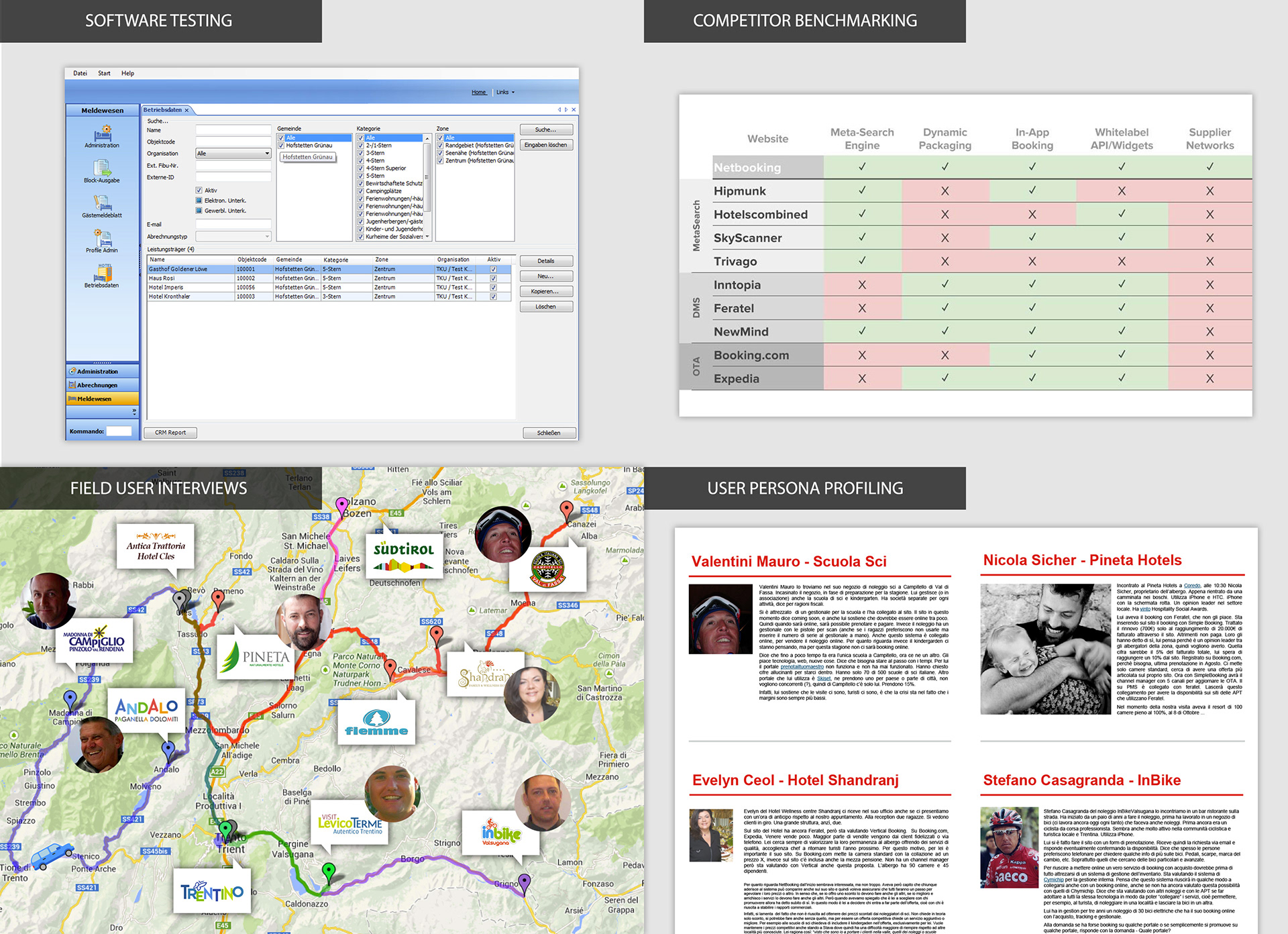Click the Pineta logo callout on the map
The width and height of the screenshot is (1288, 934).
pyautogui.click(x=257, y=656)
